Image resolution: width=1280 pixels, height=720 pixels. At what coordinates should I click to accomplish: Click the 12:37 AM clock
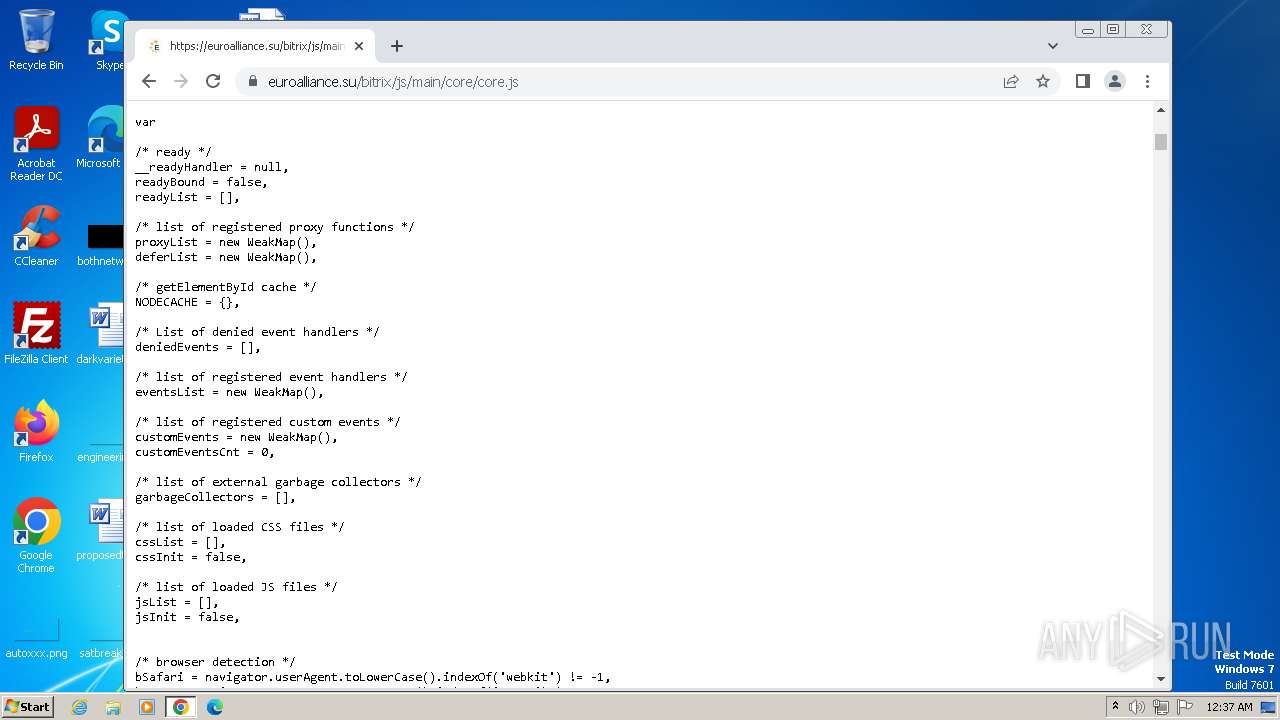(1229, 707)
